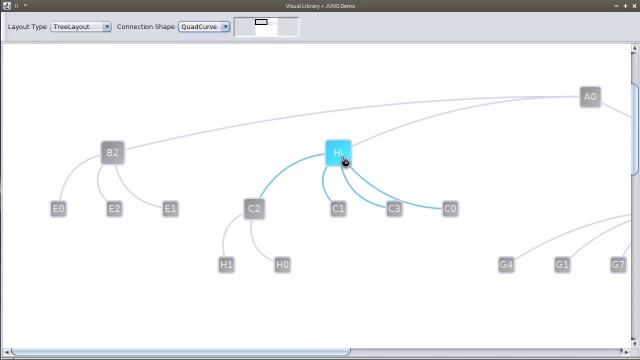Select the E1 node

pyautogui.click(x=170, y=209)
